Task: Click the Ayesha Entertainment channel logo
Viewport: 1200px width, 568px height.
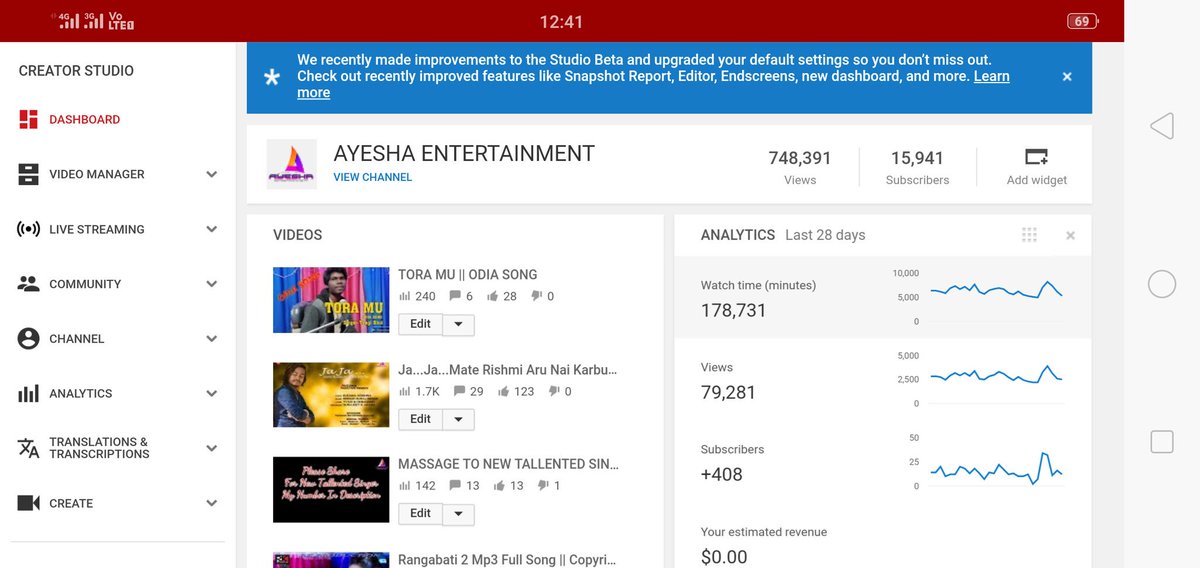Action: tap(291, 164)
